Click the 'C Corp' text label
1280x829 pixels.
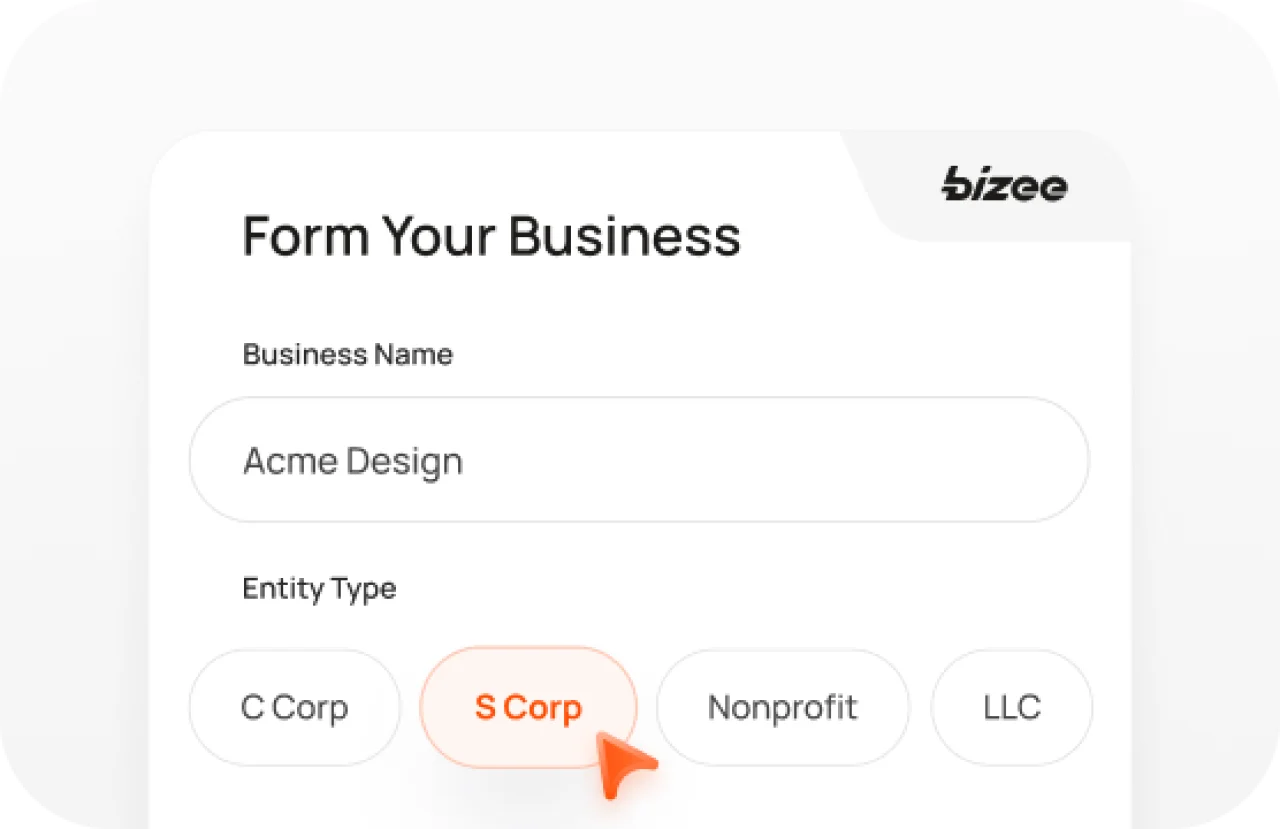[294, 708]
